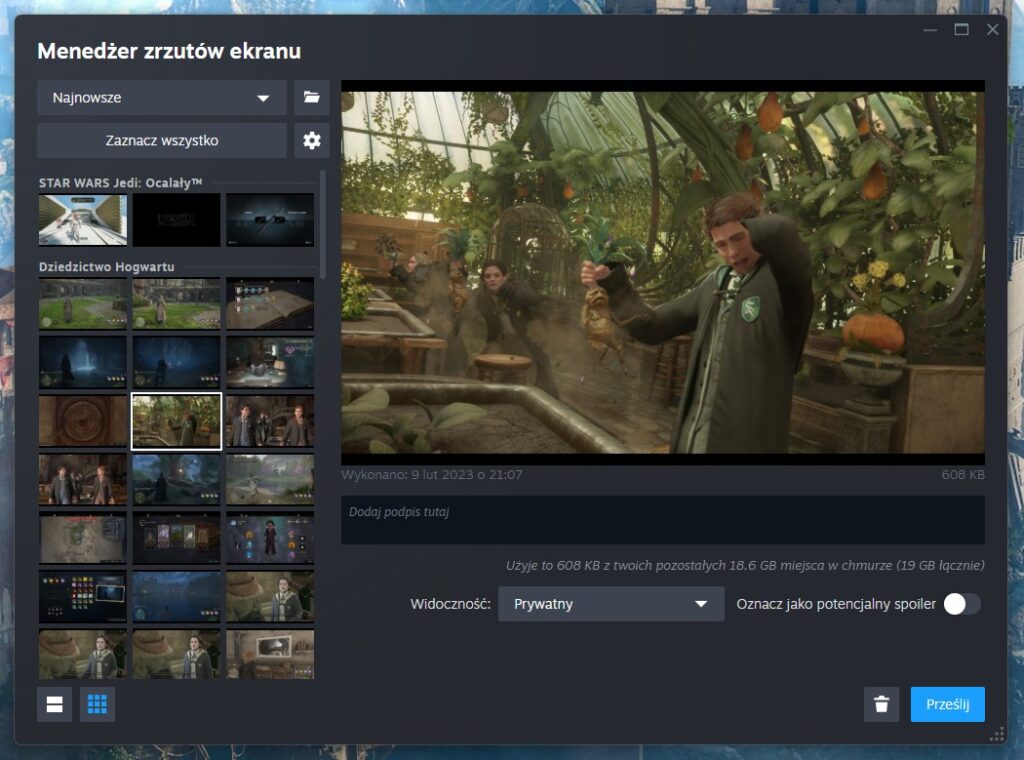
Task: Switch to grid view layout
Action: pyautogui.click(x=97, y=704)
